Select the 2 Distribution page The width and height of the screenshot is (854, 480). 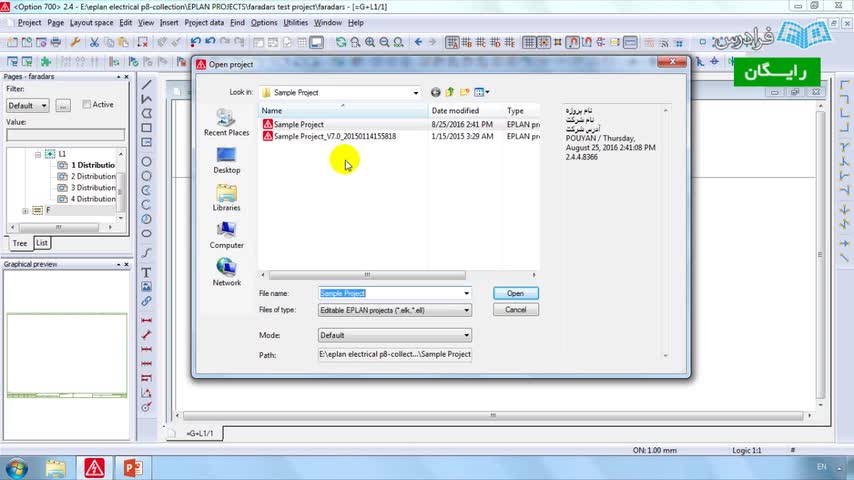pyautogui.click(x=93, y=177)
